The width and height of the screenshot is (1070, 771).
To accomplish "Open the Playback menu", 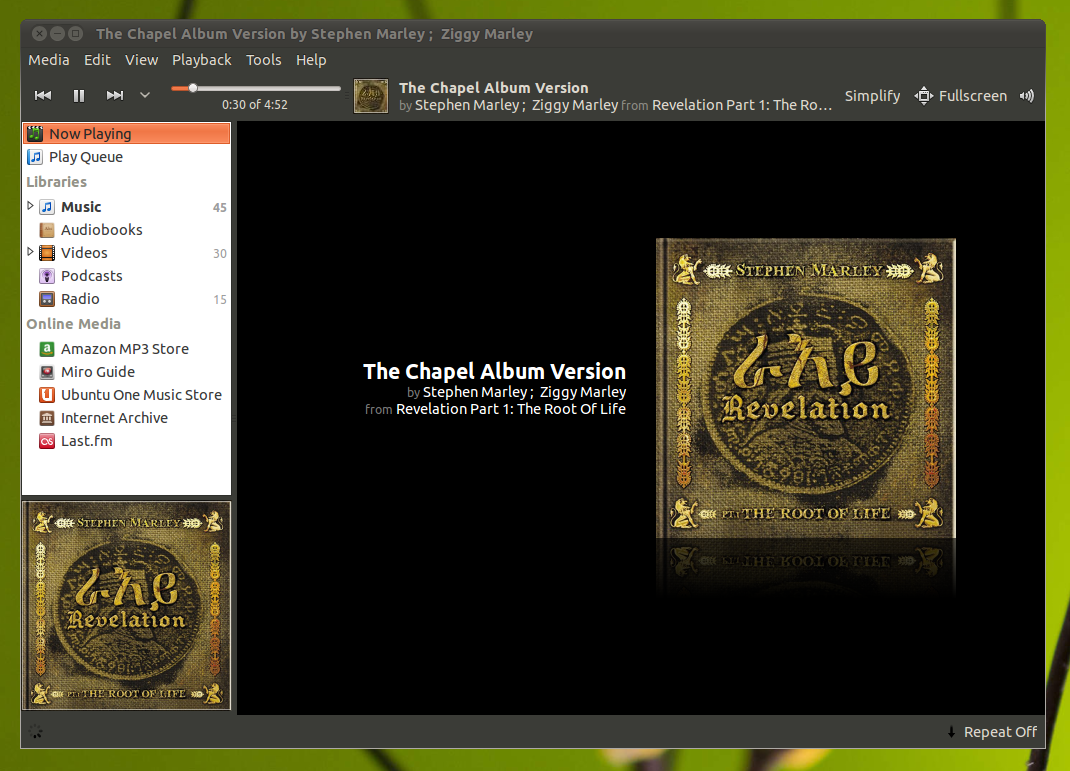I will 201,60.
